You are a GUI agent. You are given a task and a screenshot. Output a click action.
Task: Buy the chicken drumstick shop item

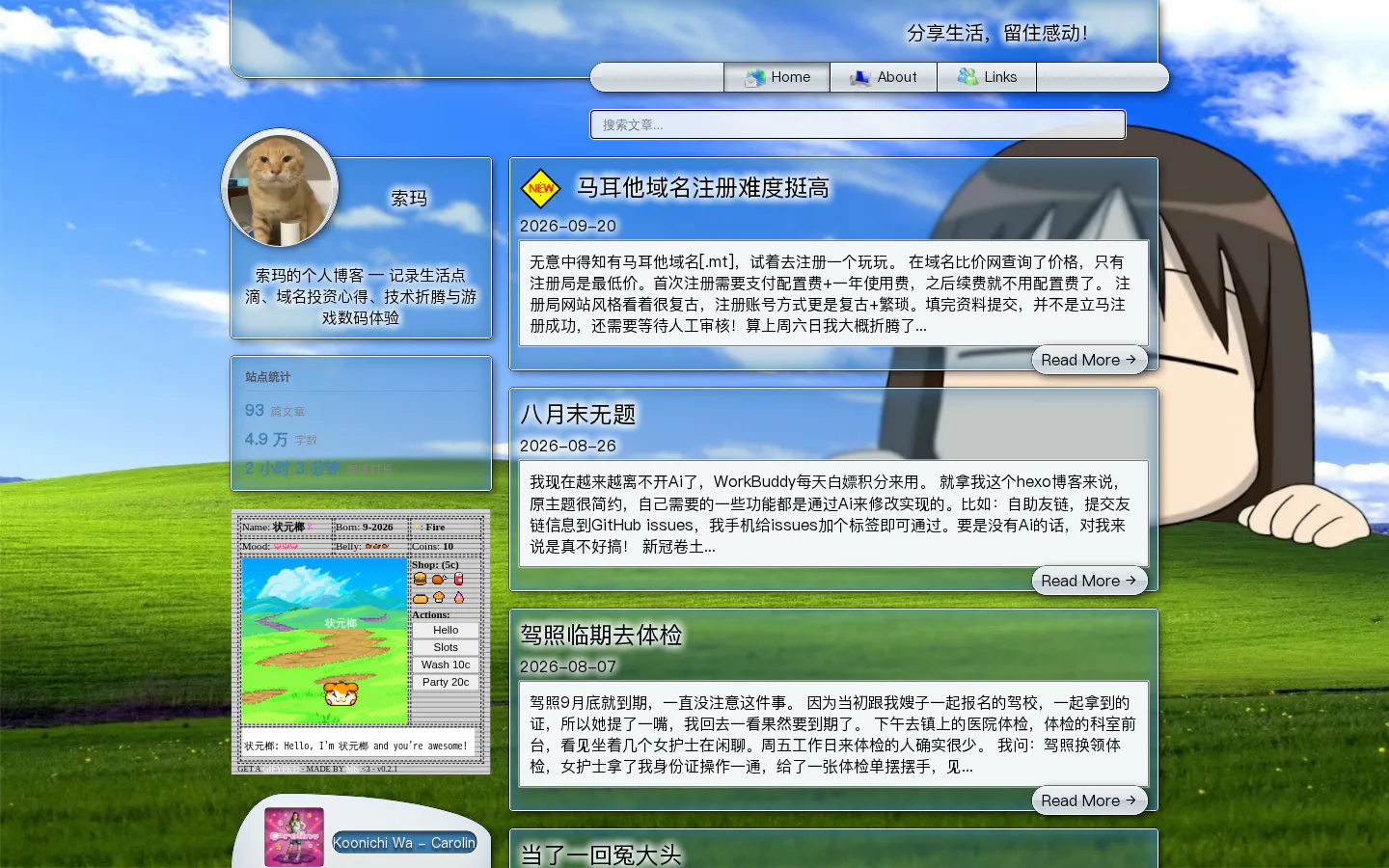pyautogui.click(x=439, y=579)
